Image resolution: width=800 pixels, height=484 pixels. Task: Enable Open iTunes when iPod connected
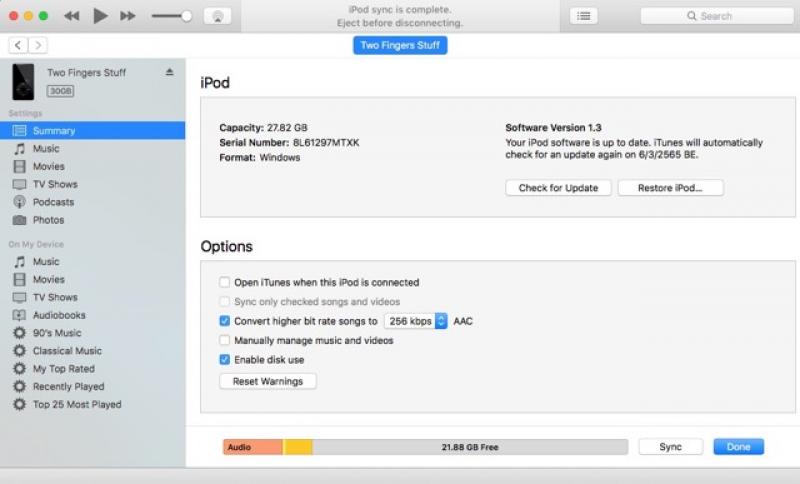click(224, 282)
